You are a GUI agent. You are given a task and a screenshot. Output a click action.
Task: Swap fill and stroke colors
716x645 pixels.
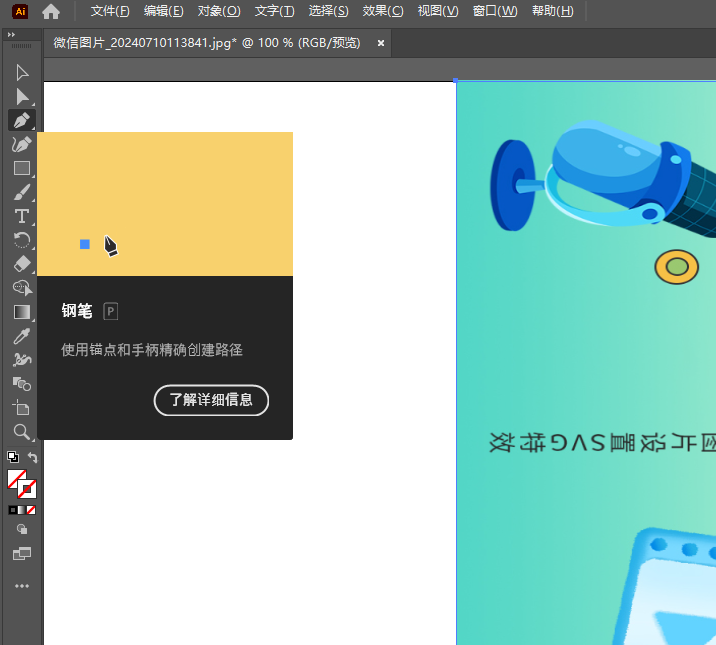33,458
